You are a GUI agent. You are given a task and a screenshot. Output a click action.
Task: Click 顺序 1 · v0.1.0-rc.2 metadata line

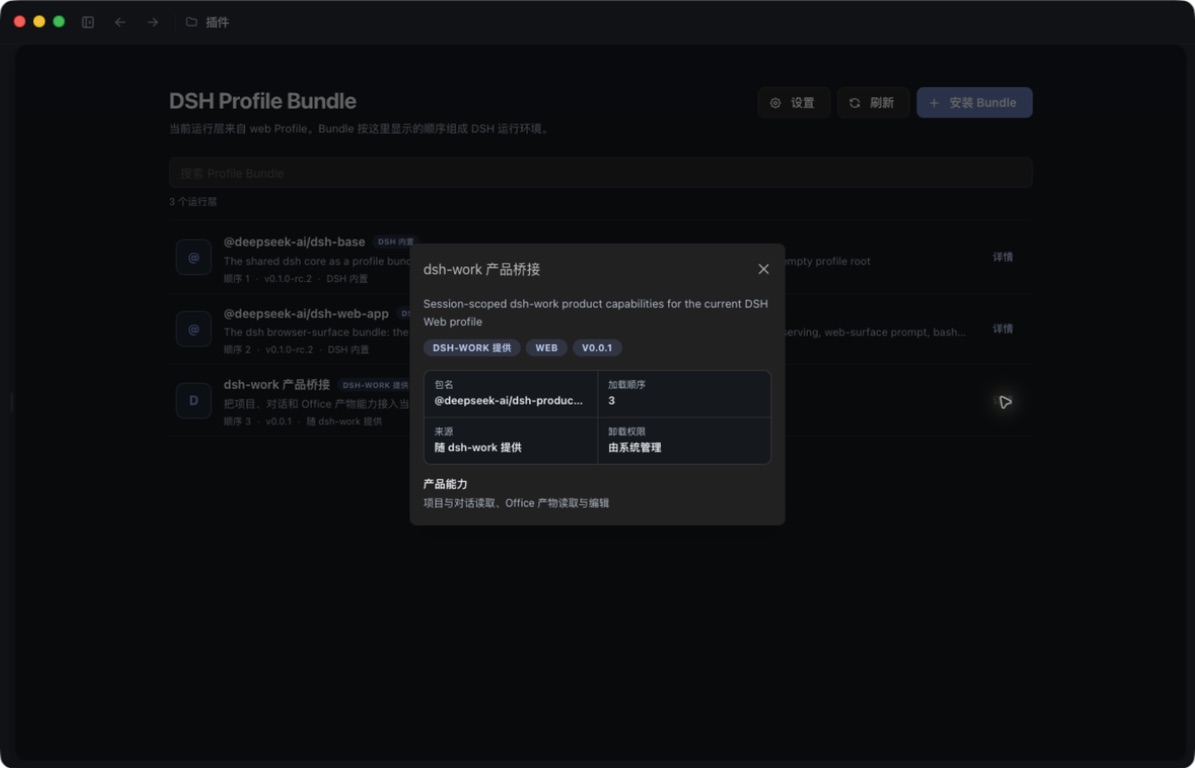point(296,279)
